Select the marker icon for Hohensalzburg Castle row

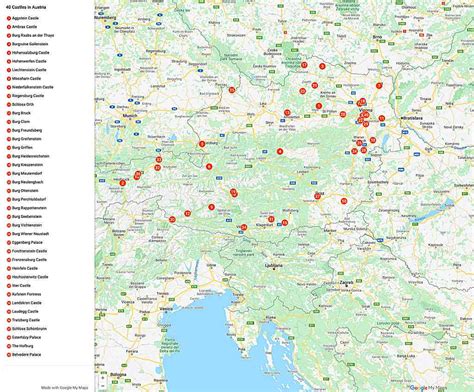9,53
